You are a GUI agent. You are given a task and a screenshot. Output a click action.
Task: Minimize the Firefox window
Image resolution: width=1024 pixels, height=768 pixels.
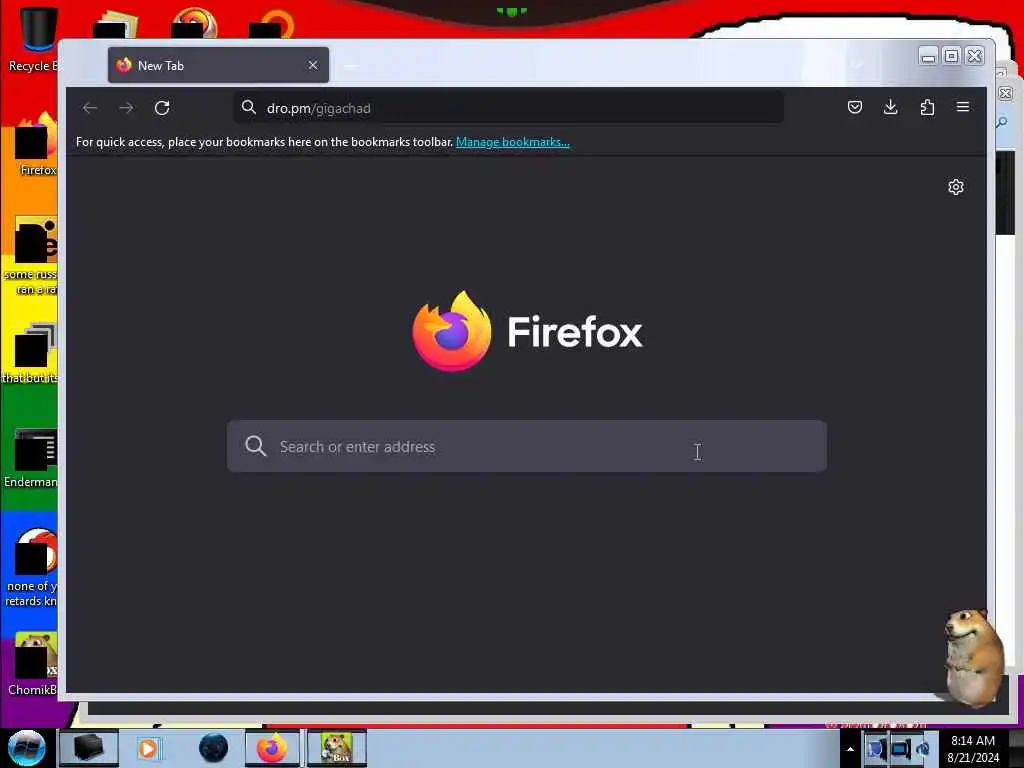tap(927, 56)
